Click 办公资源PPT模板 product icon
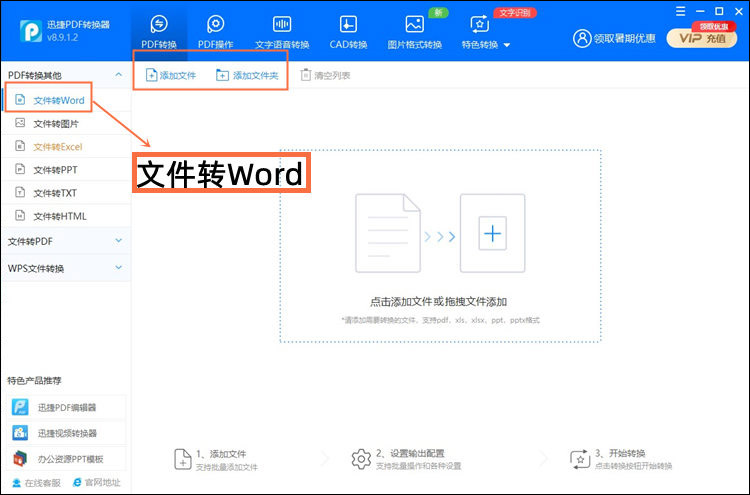 [x=20, y=459]
